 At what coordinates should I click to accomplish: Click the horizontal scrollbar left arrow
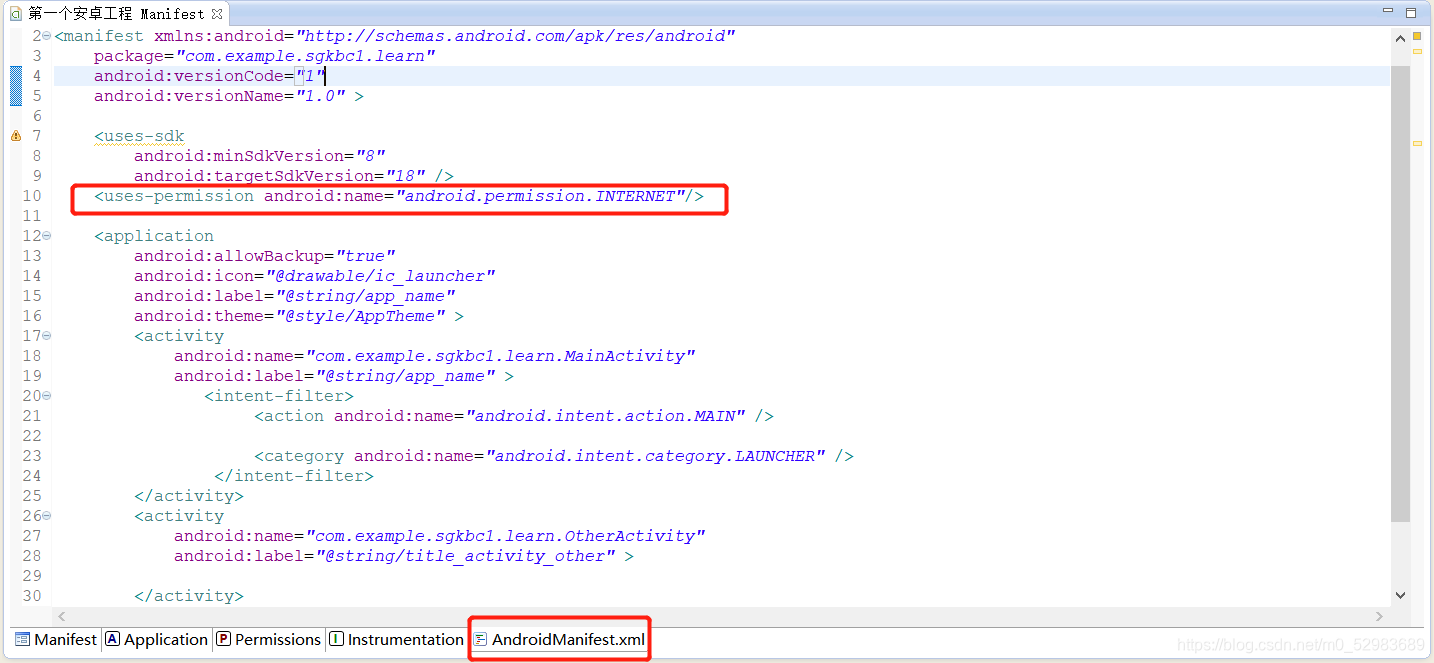point(61,616)
